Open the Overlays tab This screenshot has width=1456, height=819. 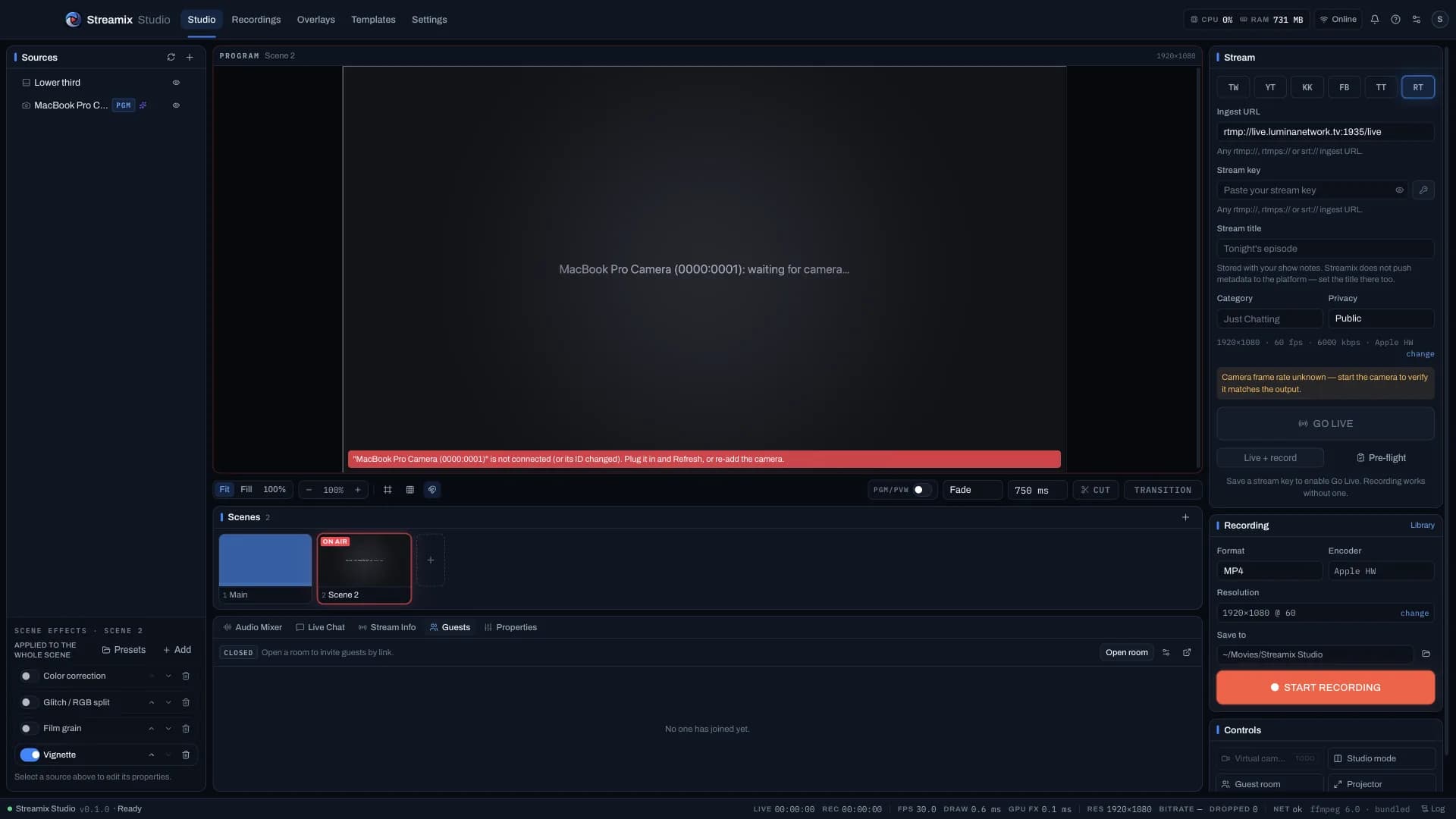point(315,20)
